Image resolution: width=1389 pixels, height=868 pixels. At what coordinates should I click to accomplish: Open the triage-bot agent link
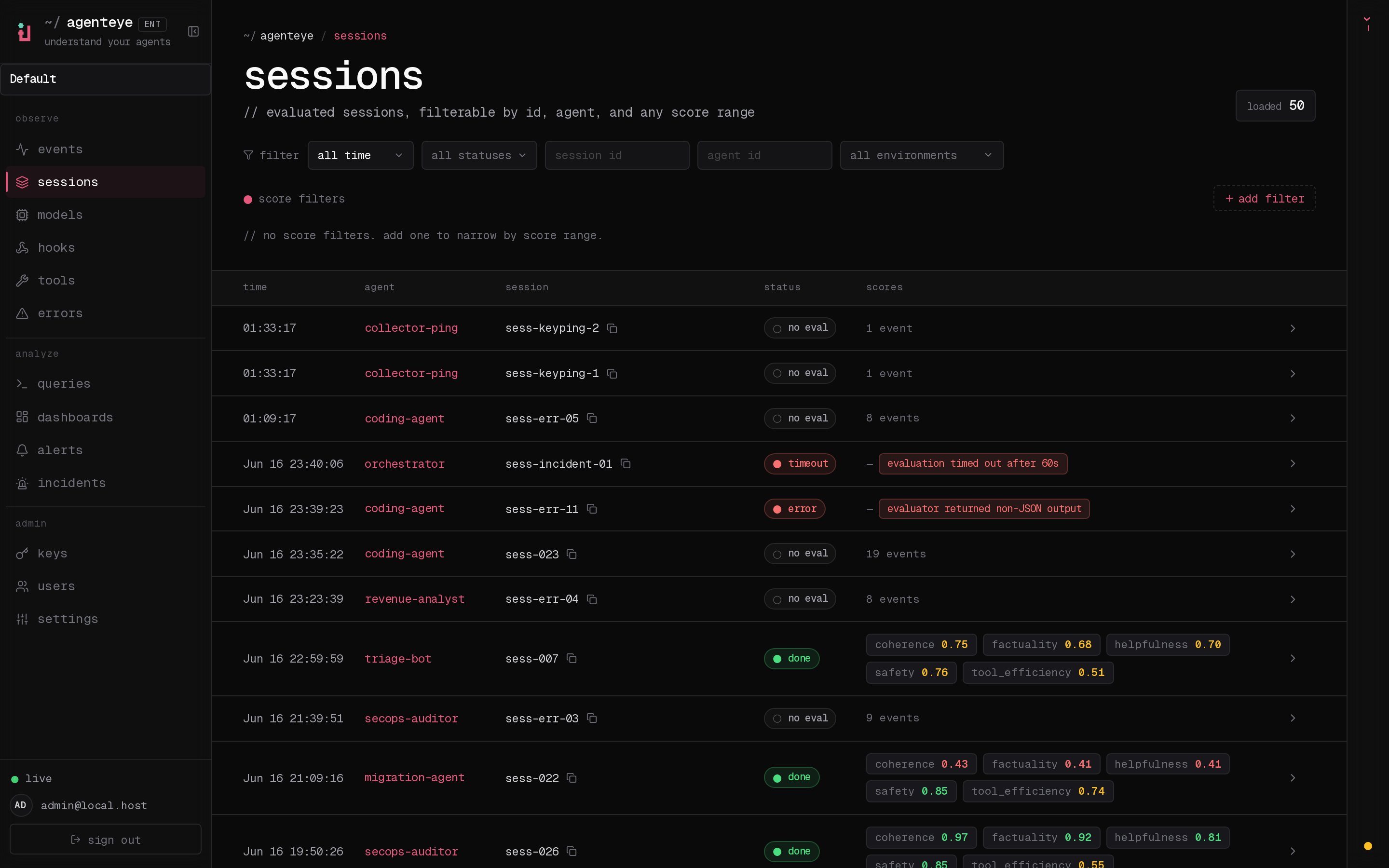click(x=398, y=658)
